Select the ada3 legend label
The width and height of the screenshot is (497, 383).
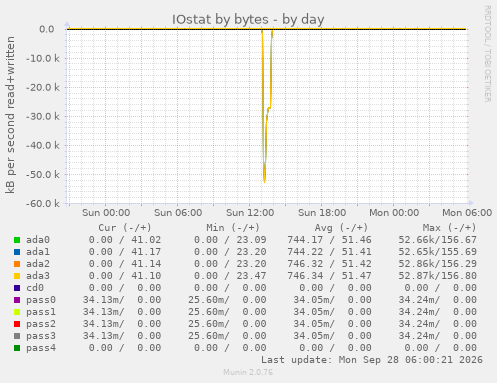pyautogui.click(x=38, y=276)
